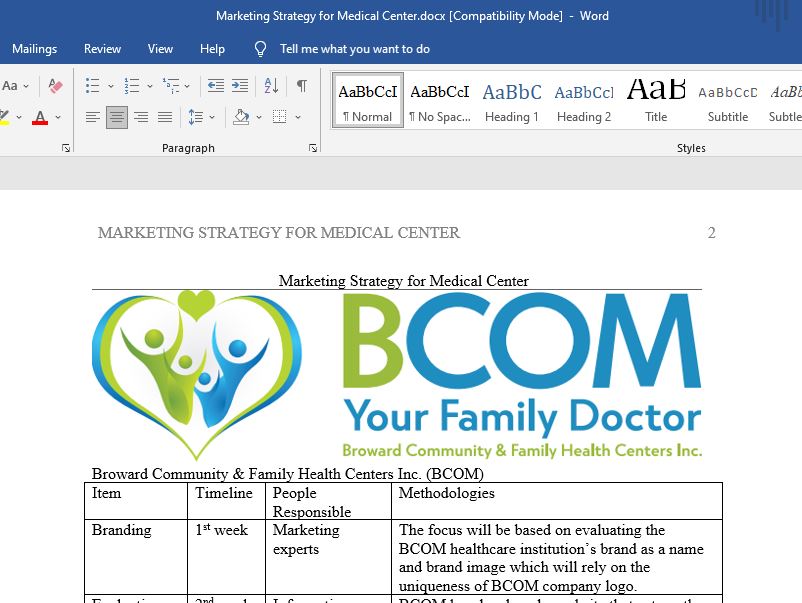Image resolution: width=802 pixels, height=603 pixels.
Task: Open the highlight color dropdown arrow
Action: point(18,118)
